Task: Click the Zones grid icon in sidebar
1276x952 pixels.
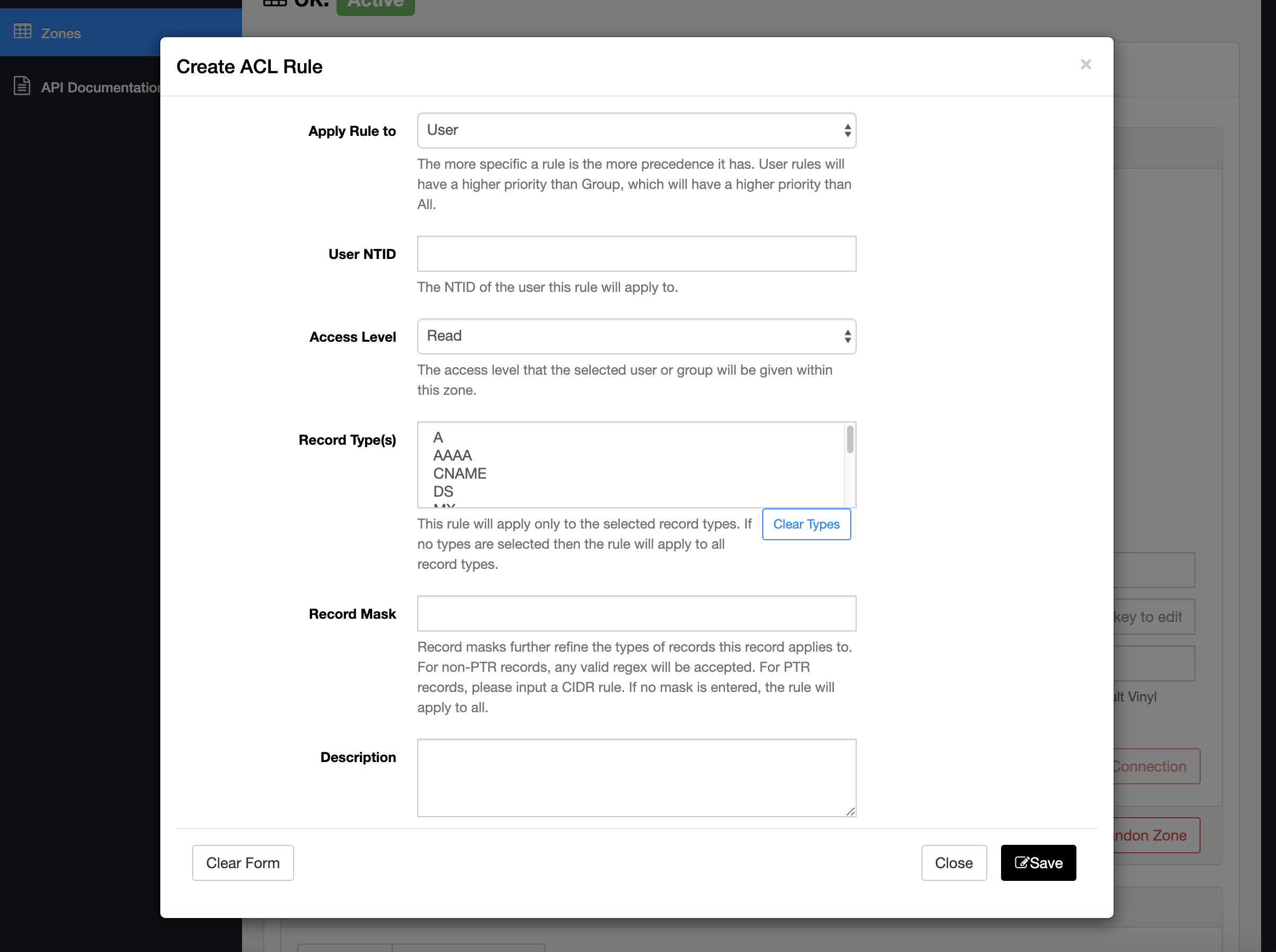Action: [x=22, y=32]
